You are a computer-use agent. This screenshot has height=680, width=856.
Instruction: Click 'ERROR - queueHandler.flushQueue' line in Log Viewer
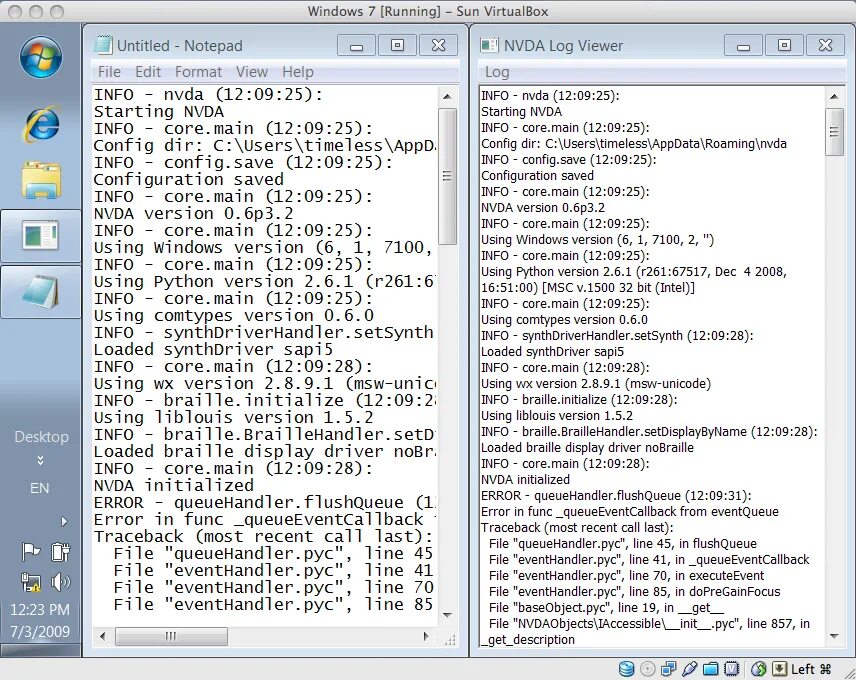[x=616, y=496]
